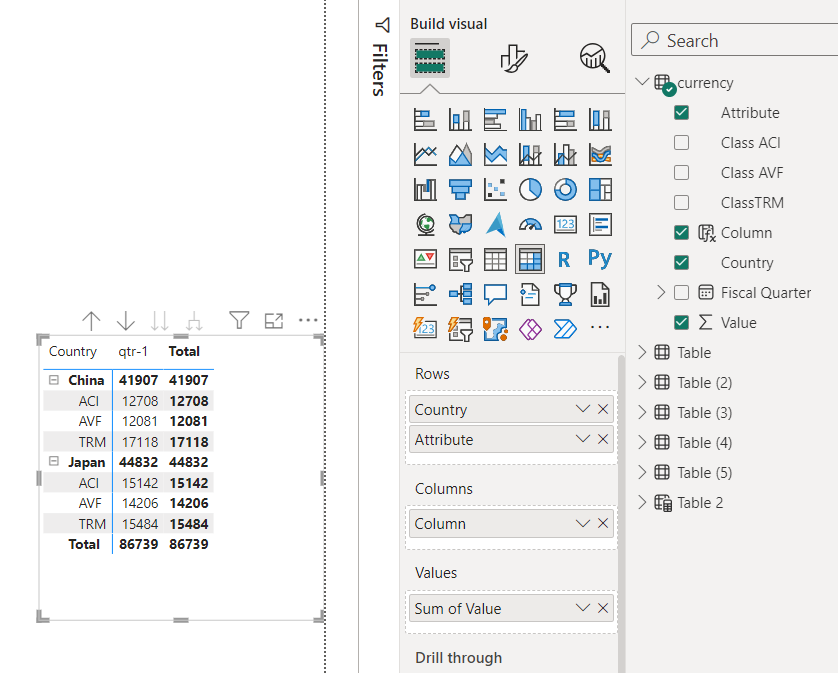
Task: Uncheck the Value field
Action: point(681,322)
